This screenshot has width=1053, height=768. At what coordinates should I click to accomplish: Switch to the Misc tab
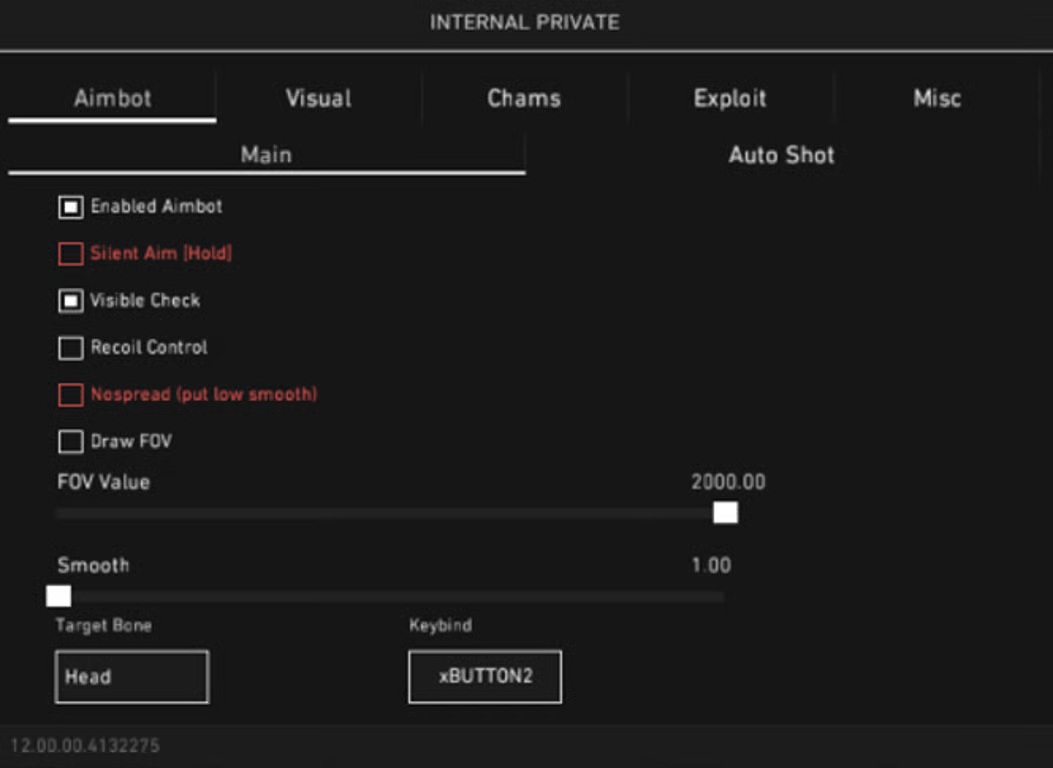pos(938,97)
